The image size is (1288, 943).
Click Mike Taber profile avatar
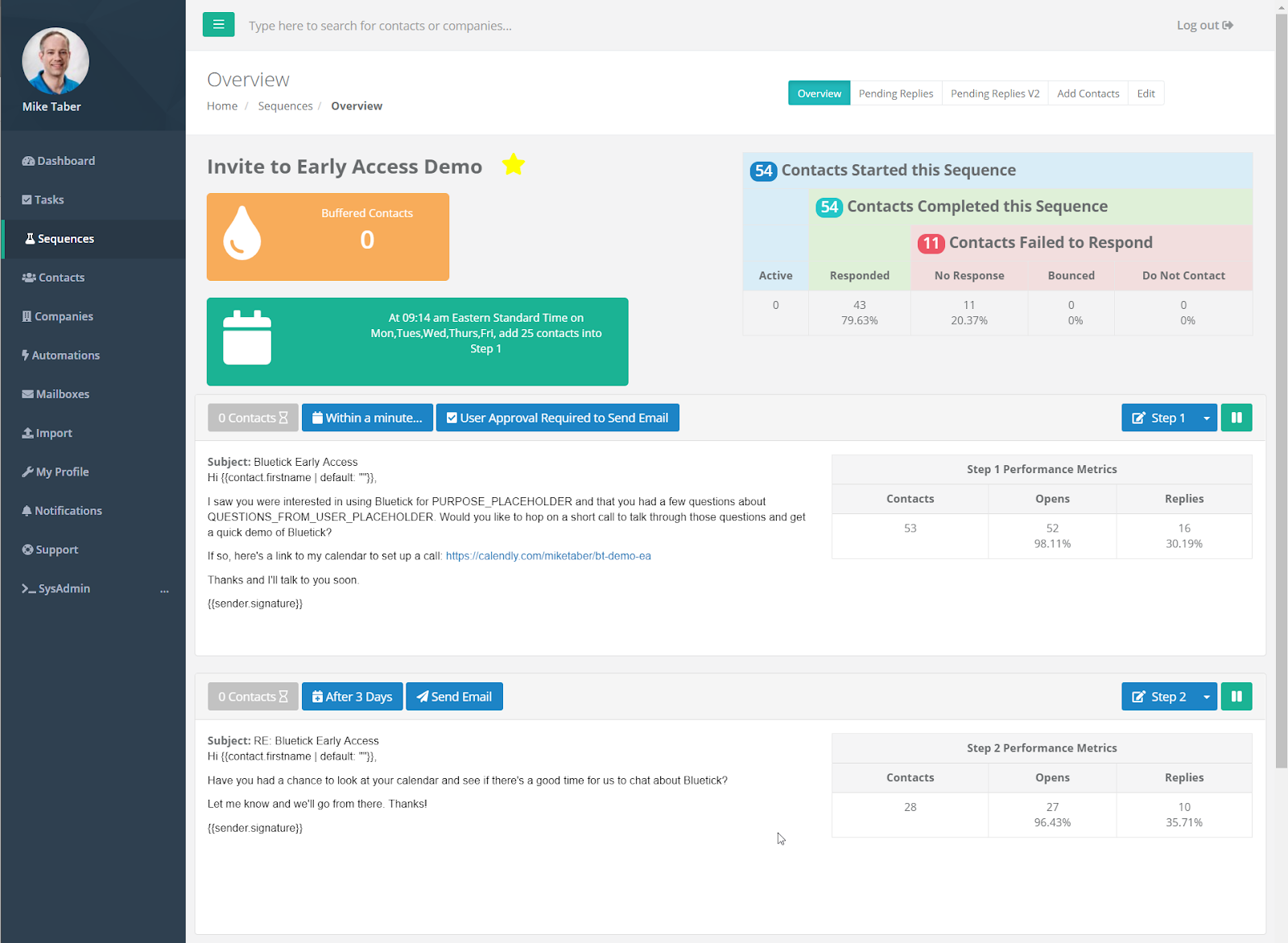pos(56,61)
